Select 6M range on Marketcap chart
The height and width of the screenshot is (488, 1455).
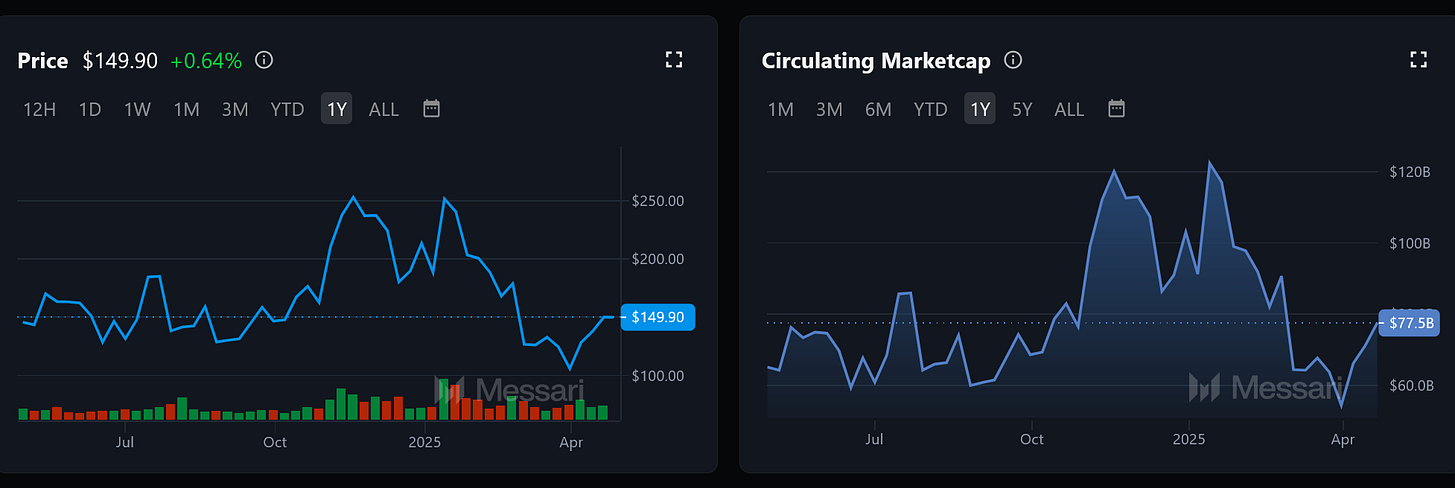click(878, 109)
